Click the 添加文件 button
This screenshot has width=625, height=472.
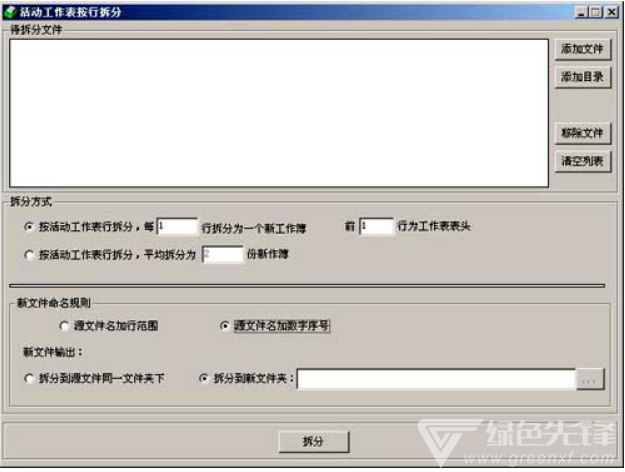coord(582,49)
